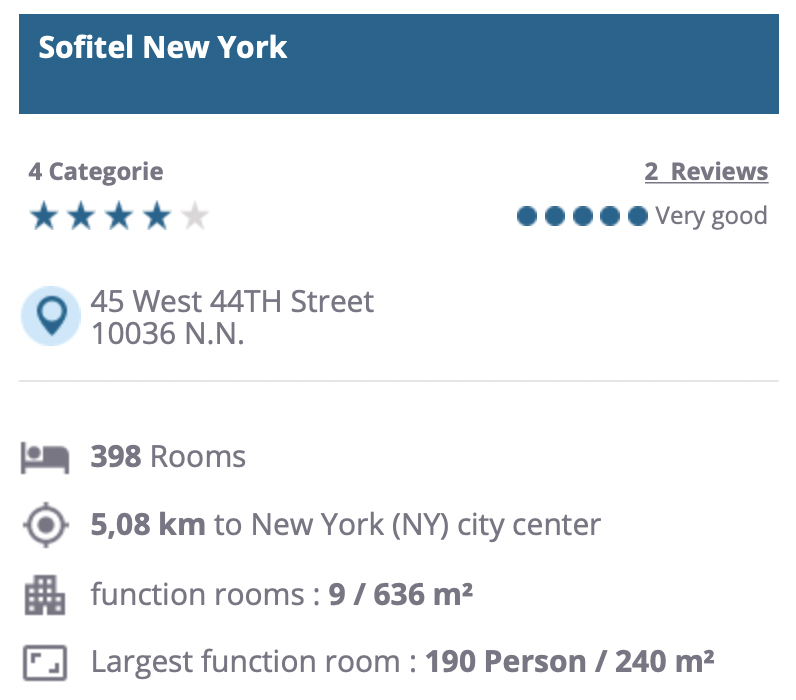Click the fourth blue category star
796x700 pixels.
tap(158, 216)
